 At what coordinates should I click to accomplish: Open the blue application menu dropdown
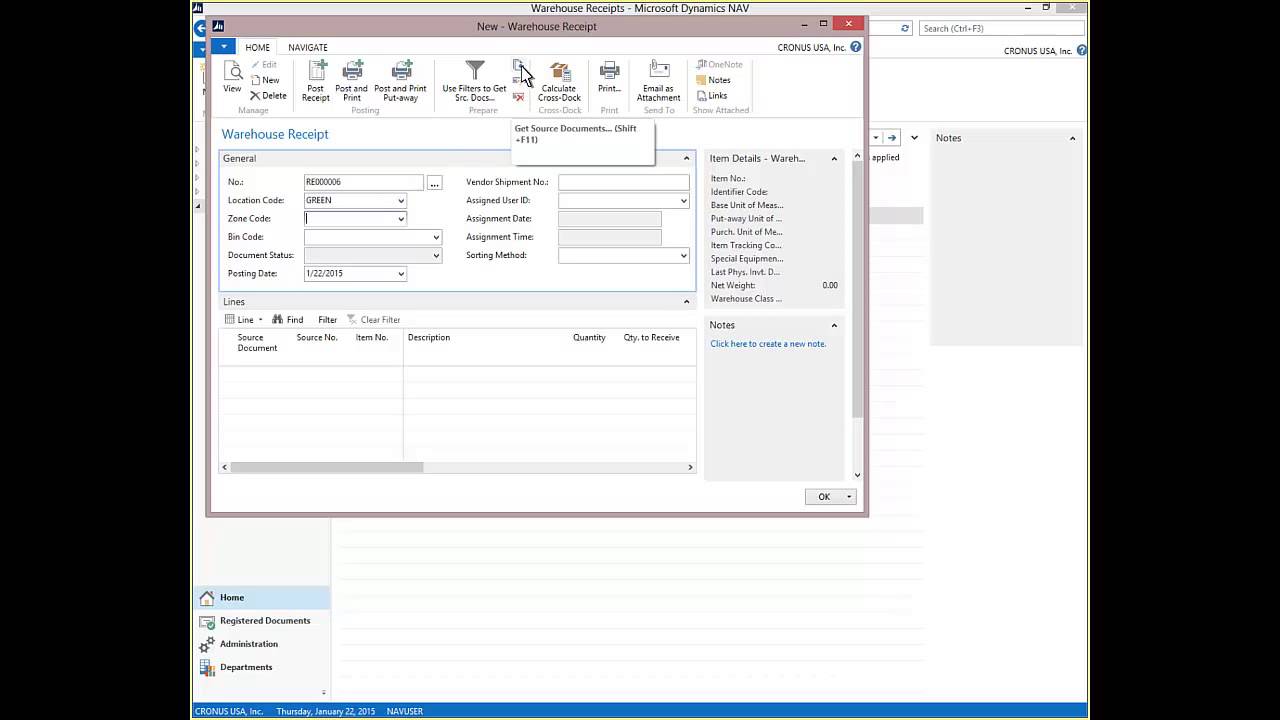[224, 47]
